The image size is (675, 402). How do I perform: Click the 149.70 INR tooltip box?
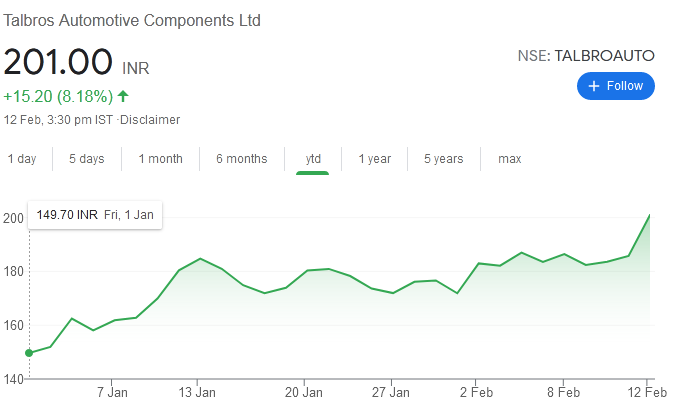[95, 214]
